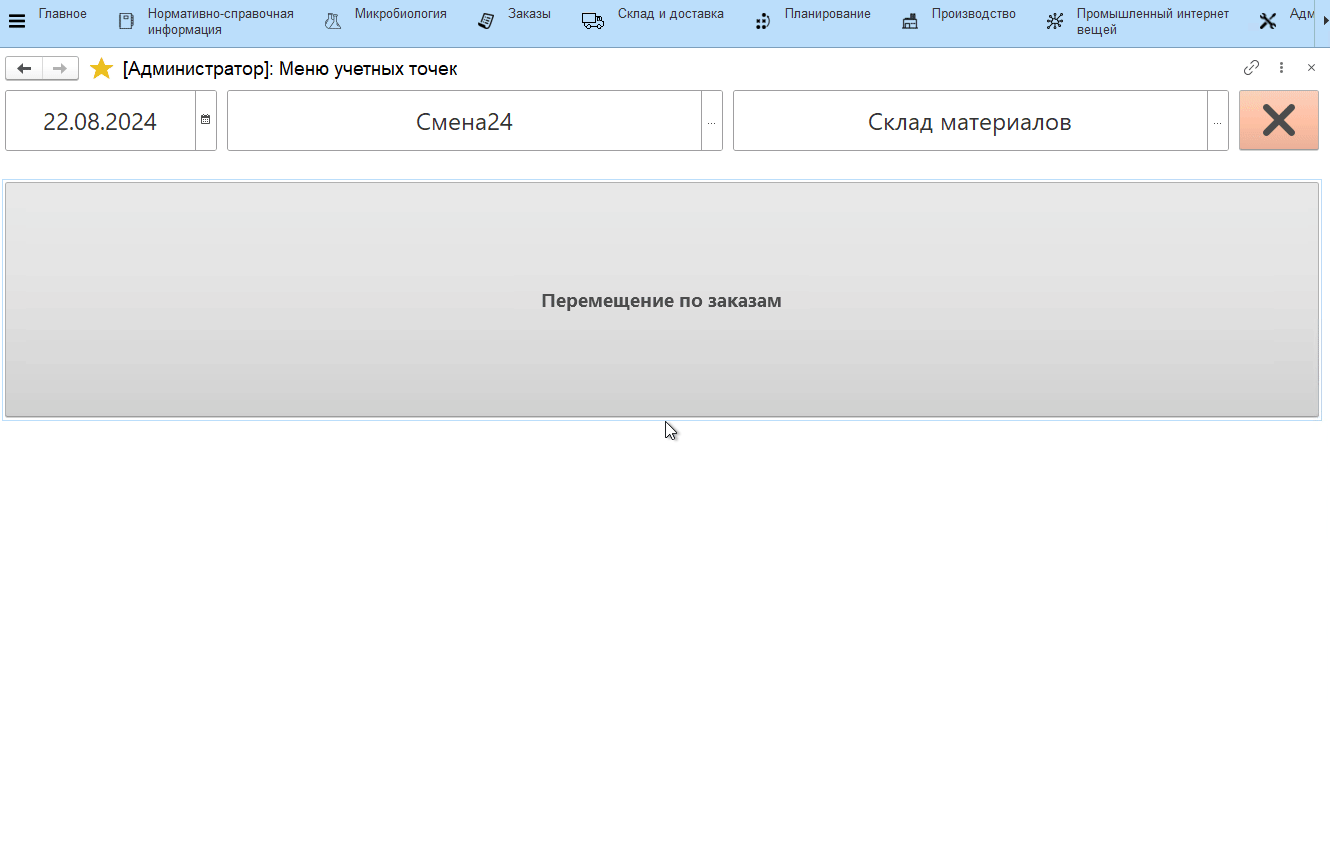The image size is (1330, 846).
Task: Open the Главное section
Action: pyautogui.click(x=62, y=14)
